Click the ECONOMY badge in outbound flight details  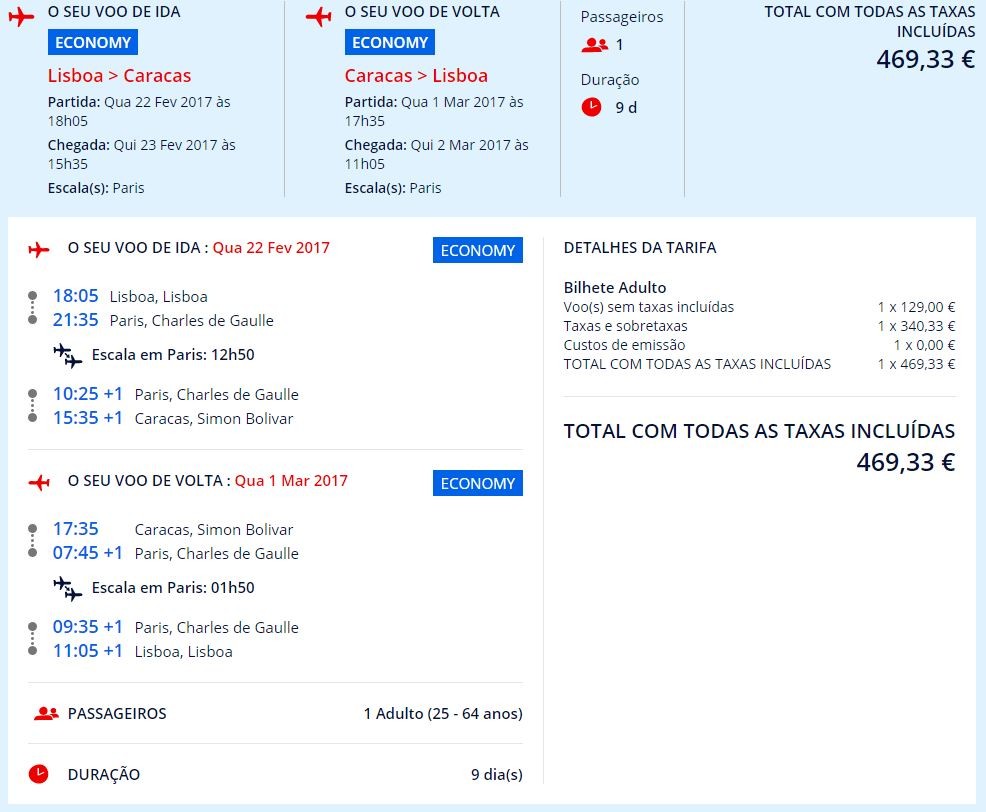[x=477, y=251]
